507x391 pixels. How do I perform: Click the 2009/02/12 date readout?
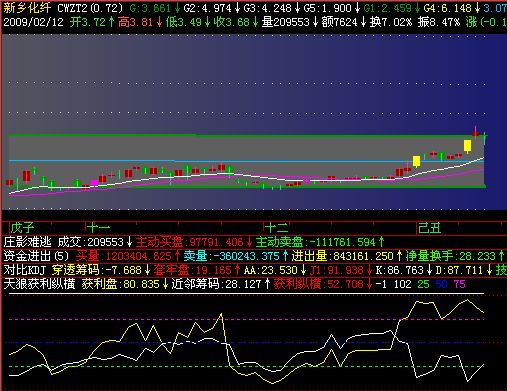33,22
